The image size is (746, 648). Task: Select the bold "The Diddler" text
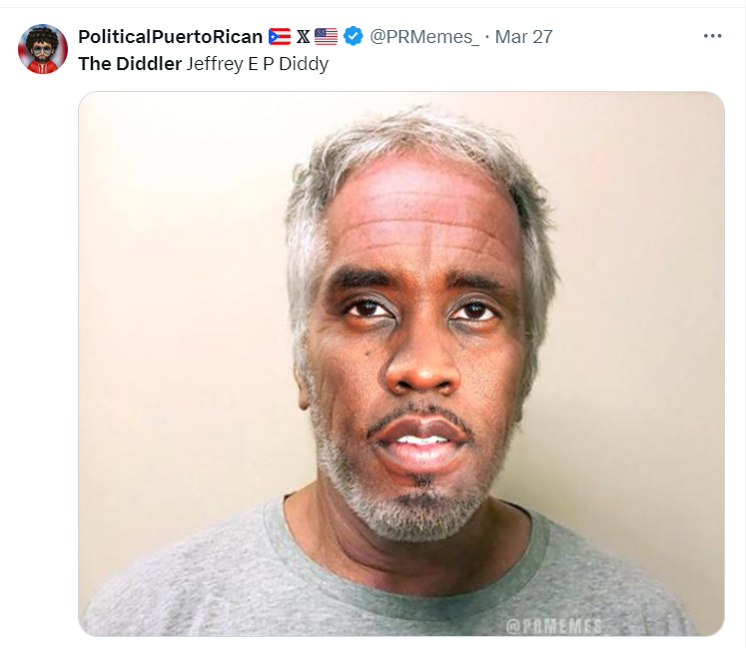130,64
